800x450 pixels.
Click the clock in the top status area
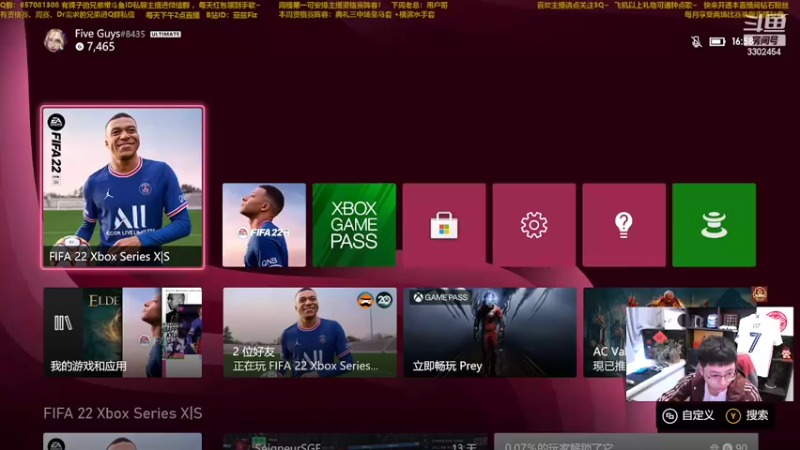[x=740, y=41]
